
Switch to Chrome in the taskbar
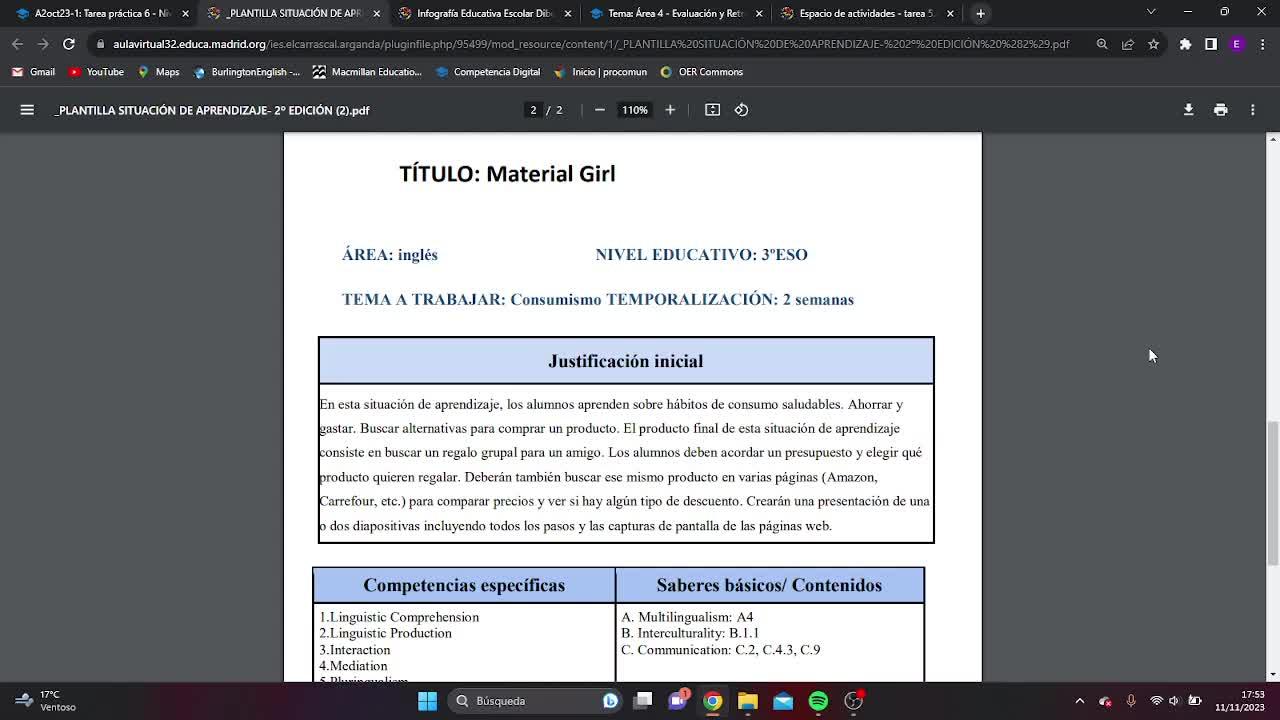pos(712,701)
